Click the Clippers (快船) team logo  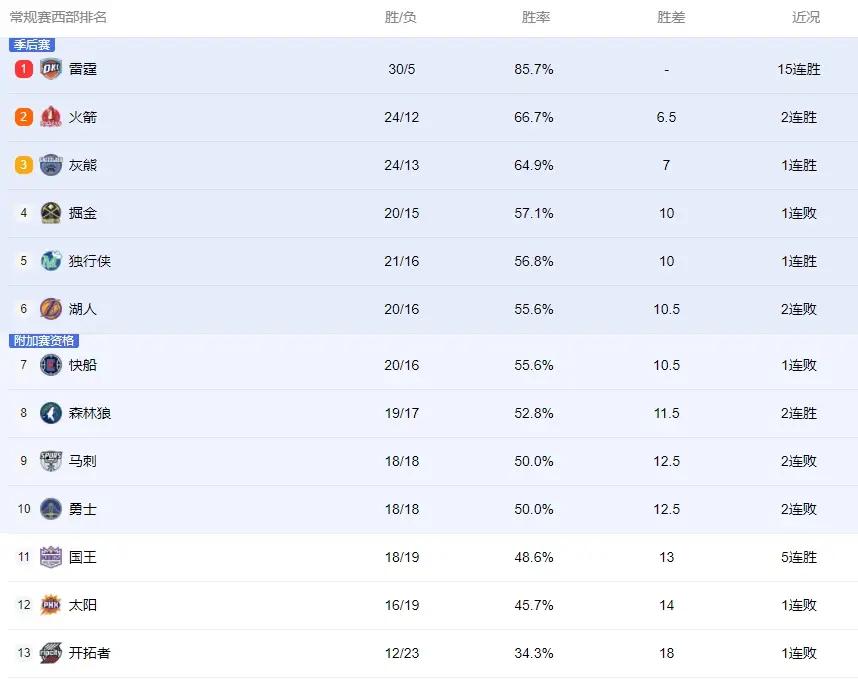(50, 365)
